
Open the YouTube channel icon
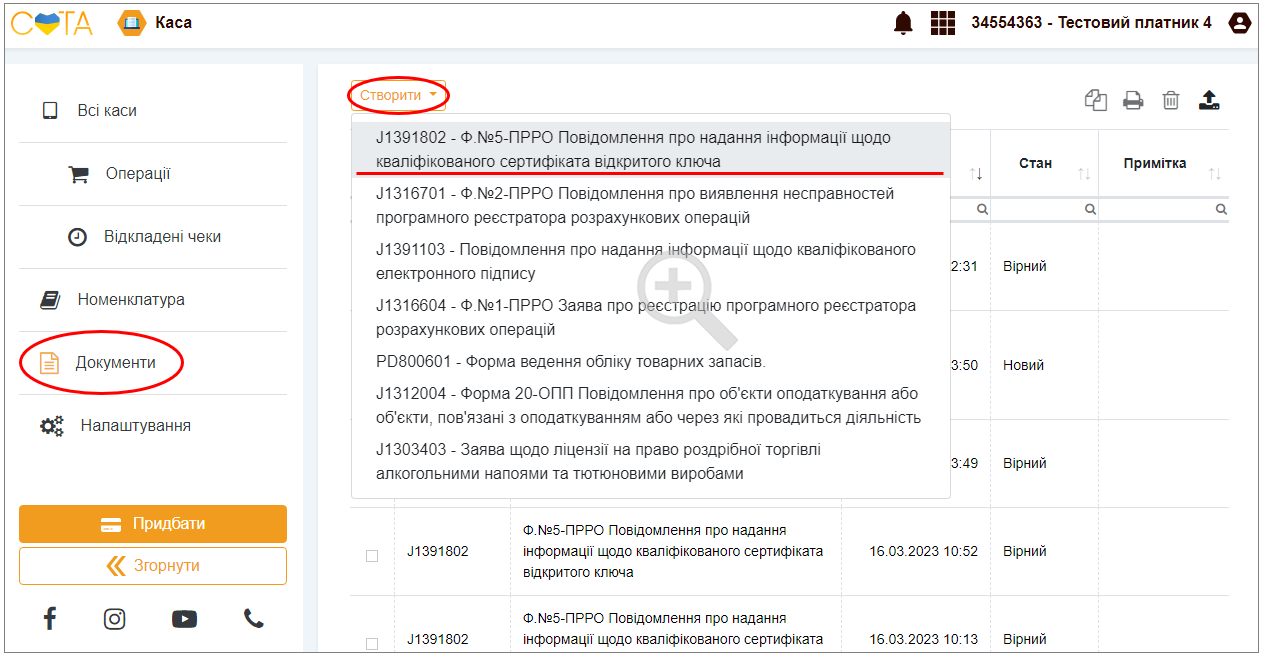point(184,619)
